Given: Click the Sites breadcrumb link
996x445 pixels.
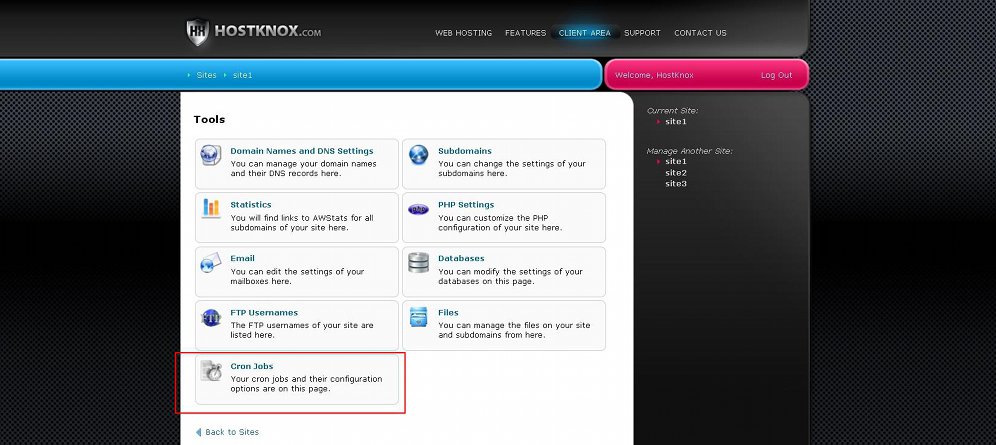Looking at the screenshot, I should coord(205,75).
